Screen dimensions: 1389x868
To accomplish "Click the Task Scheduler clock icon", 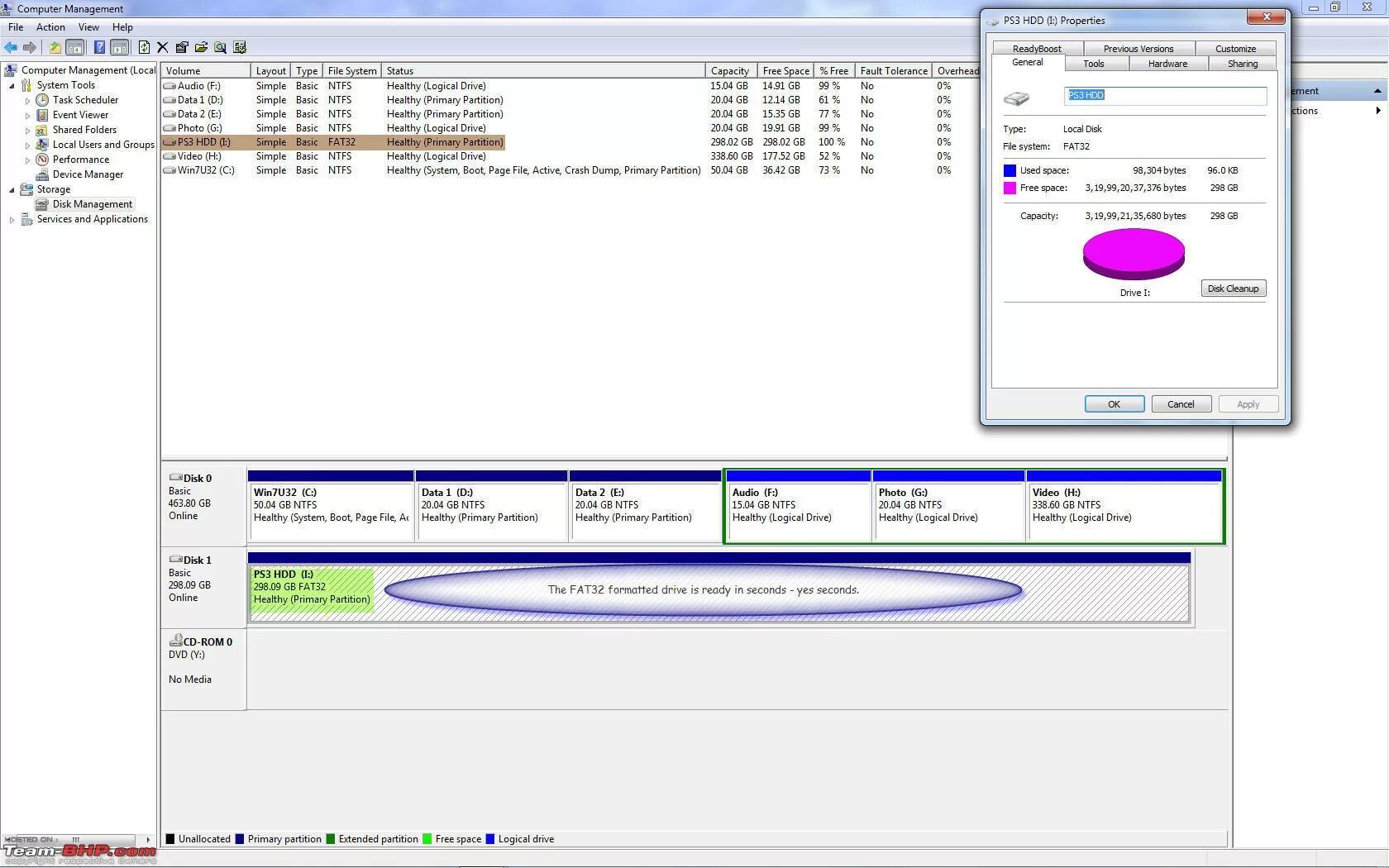I will click(x=42, y=100).
